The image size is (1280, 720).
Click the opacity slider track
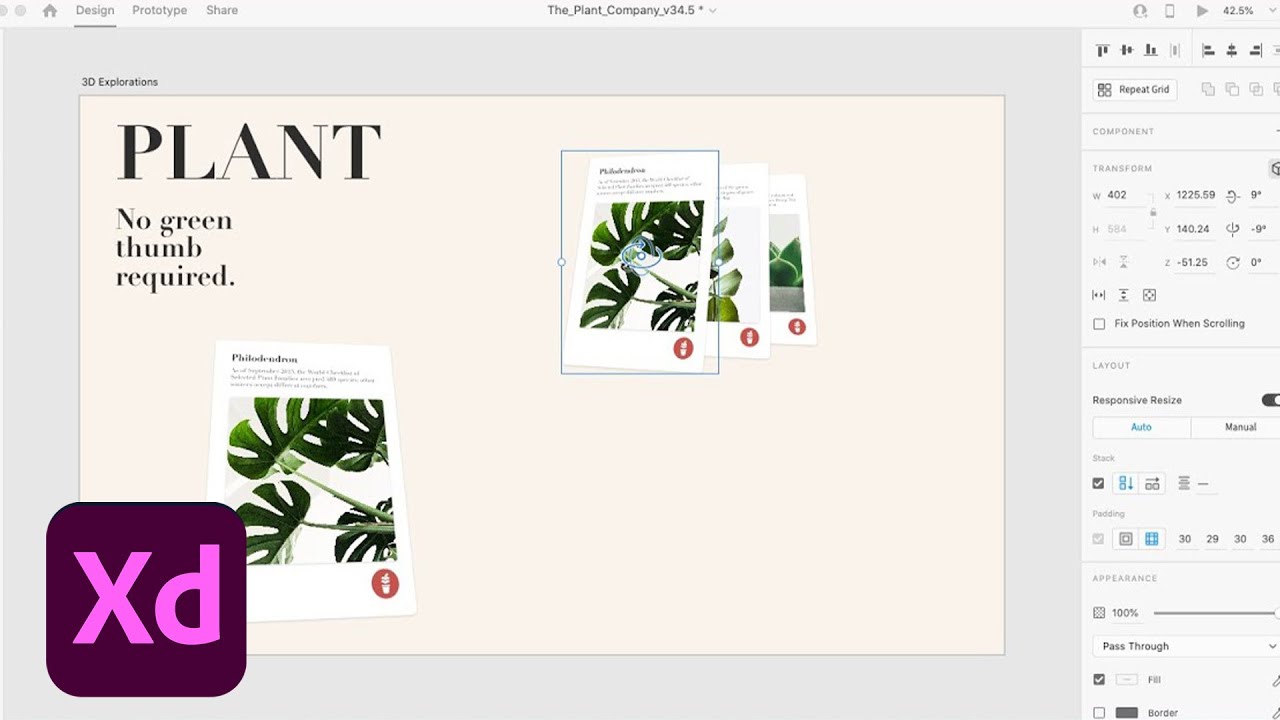click(1215, 613)
